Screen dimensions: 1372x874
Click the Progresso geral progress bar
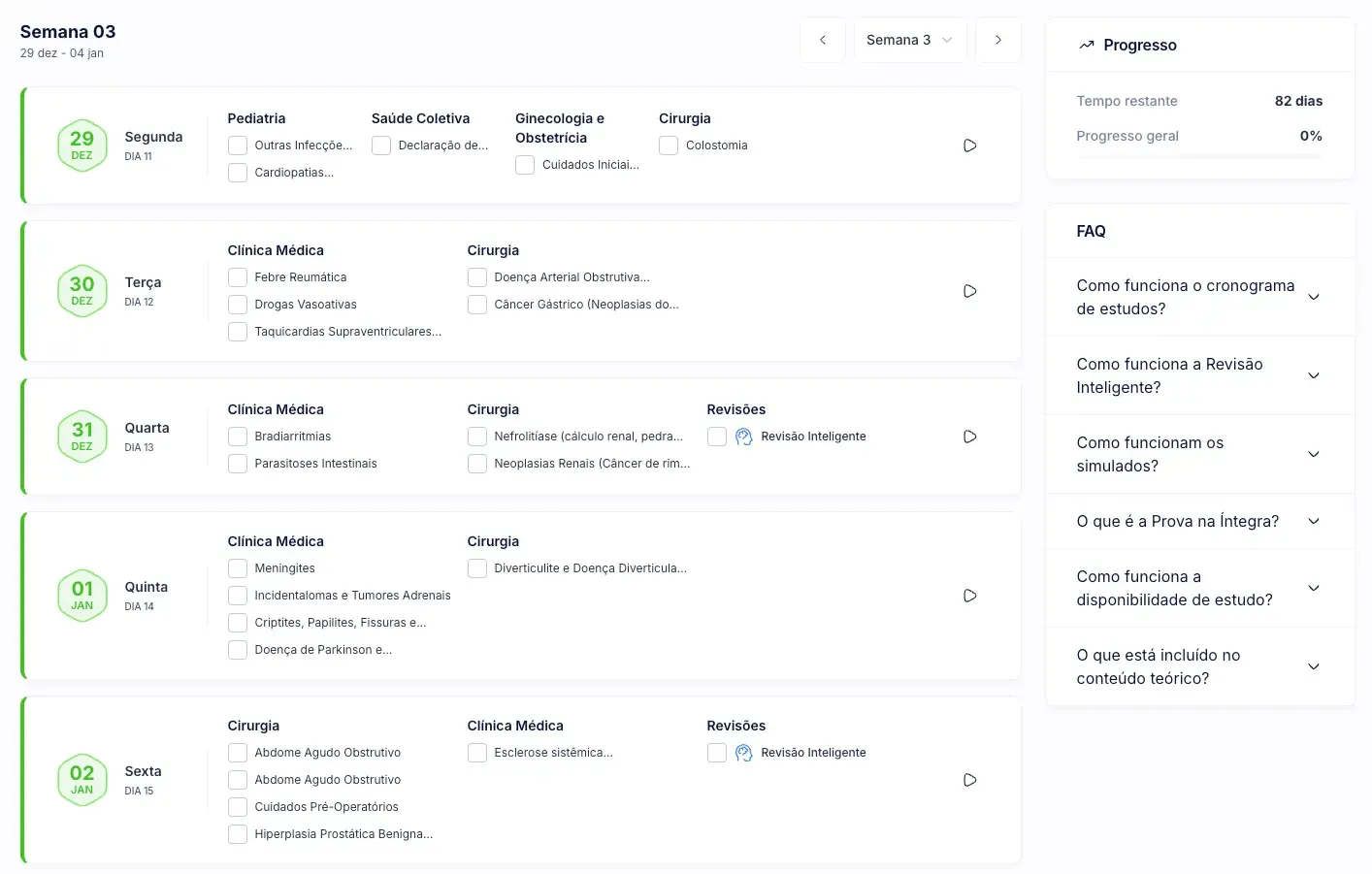1199,155
